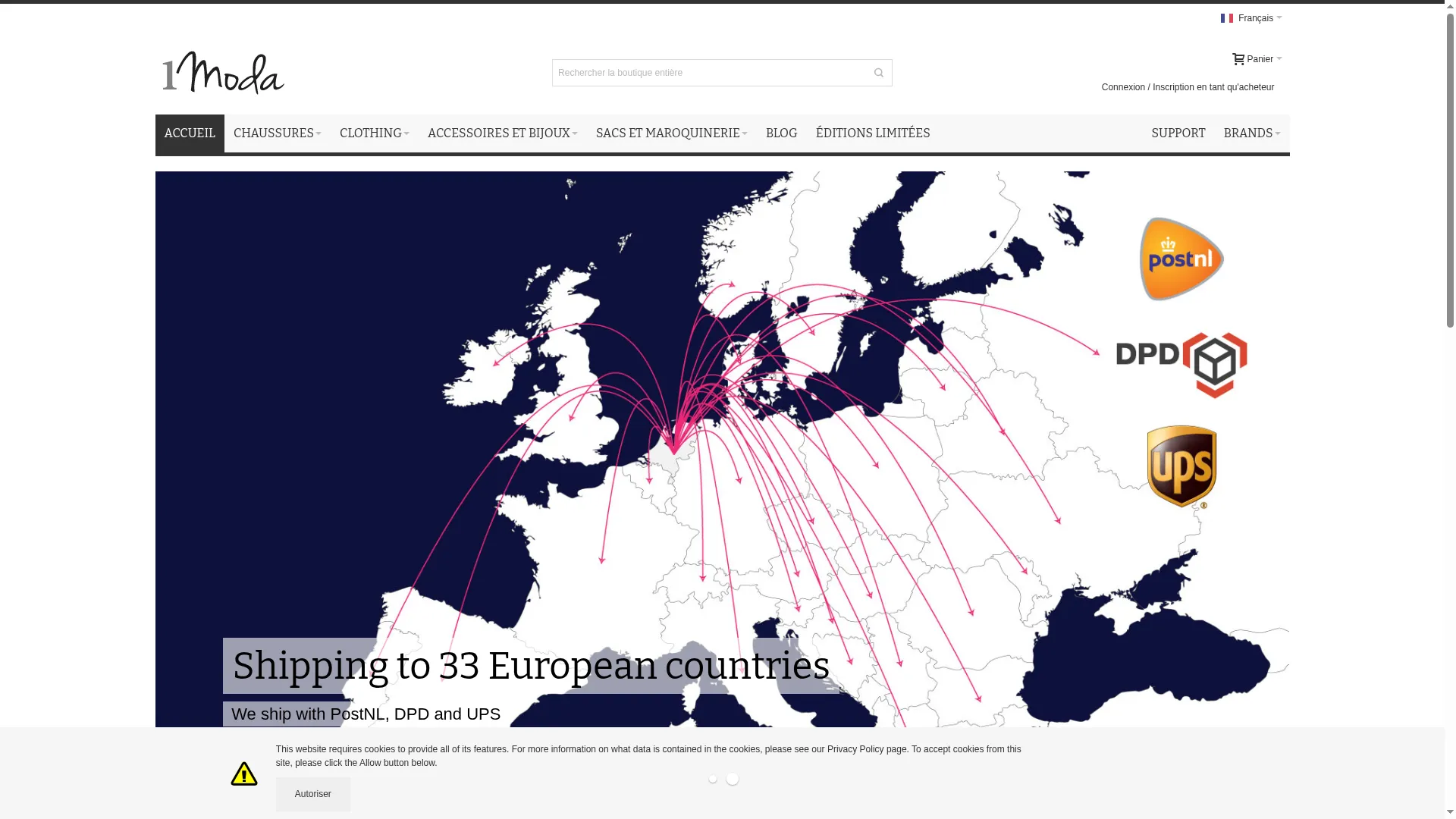Click the PostNL logo on banner
This screenshot has height=819, width=1456.
click(1181, 259)
